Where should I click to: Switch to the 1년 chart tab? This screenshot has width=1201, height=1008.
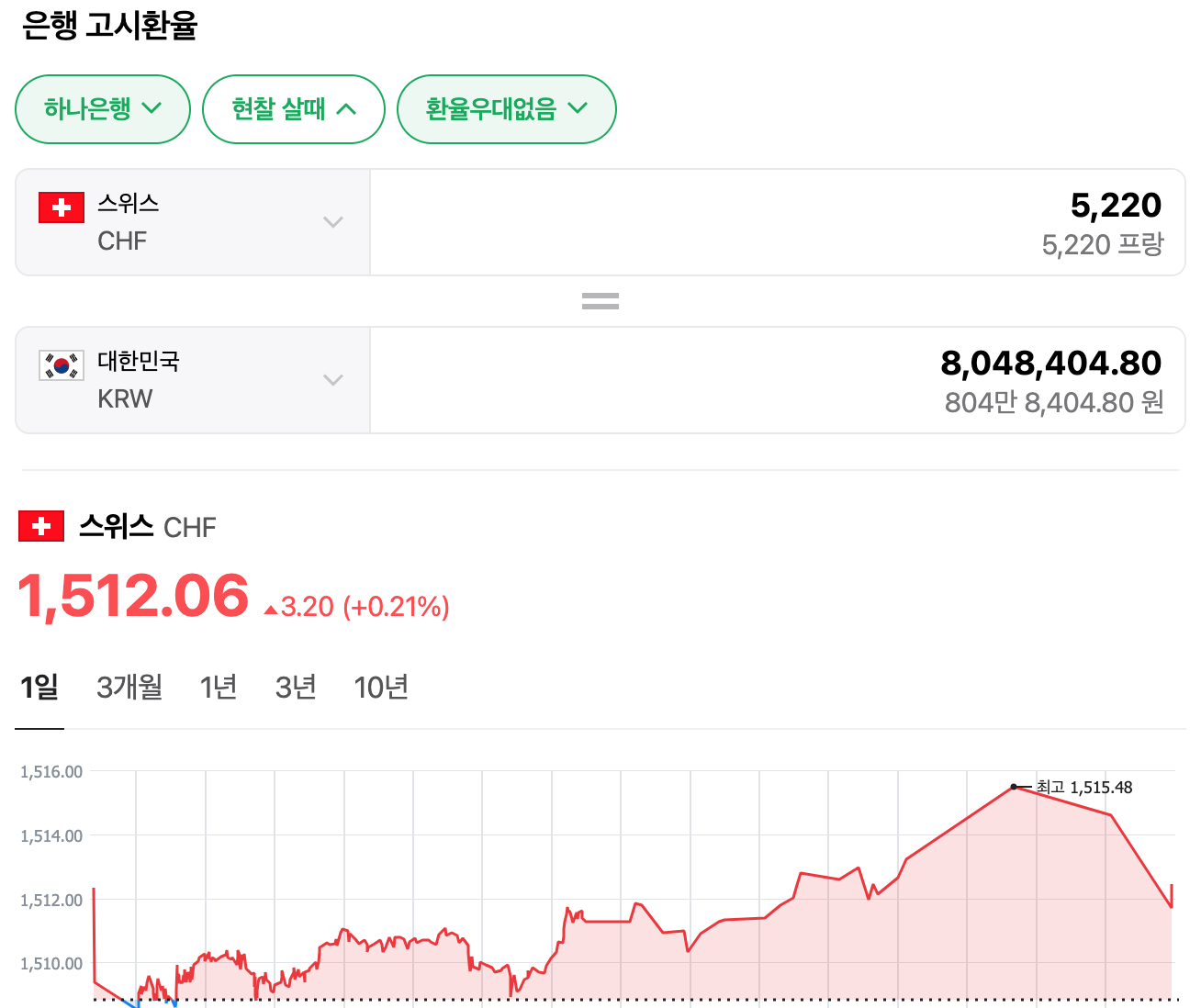pos(219,687)
